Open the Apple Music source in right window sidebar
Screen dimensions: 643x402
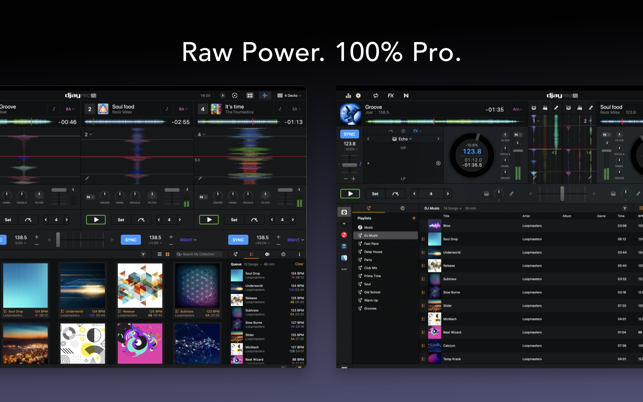click(x=344, y=235)
